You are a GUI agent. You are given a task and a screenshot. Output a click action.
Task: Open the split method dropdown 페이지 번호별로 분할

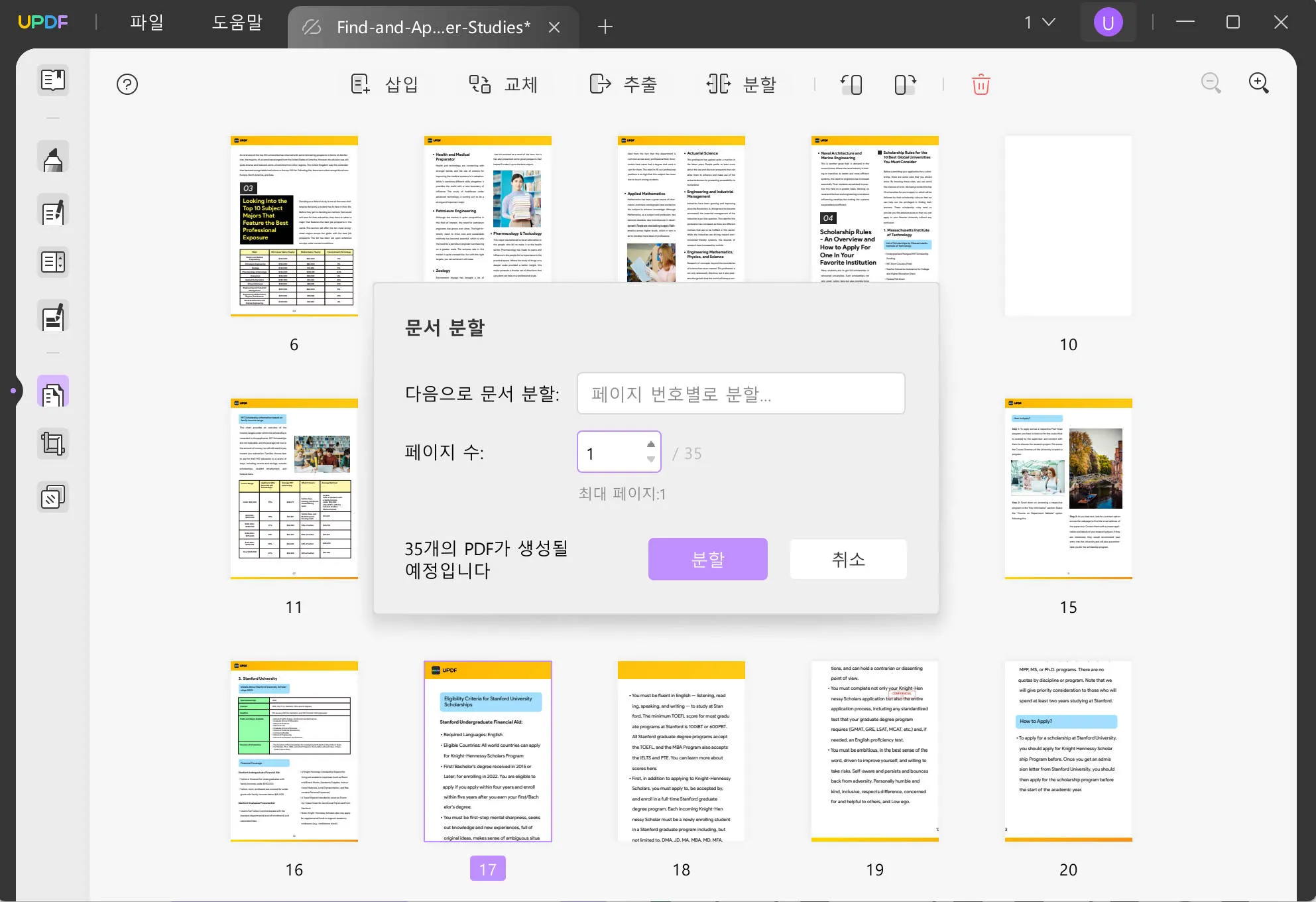coord(741,394)
